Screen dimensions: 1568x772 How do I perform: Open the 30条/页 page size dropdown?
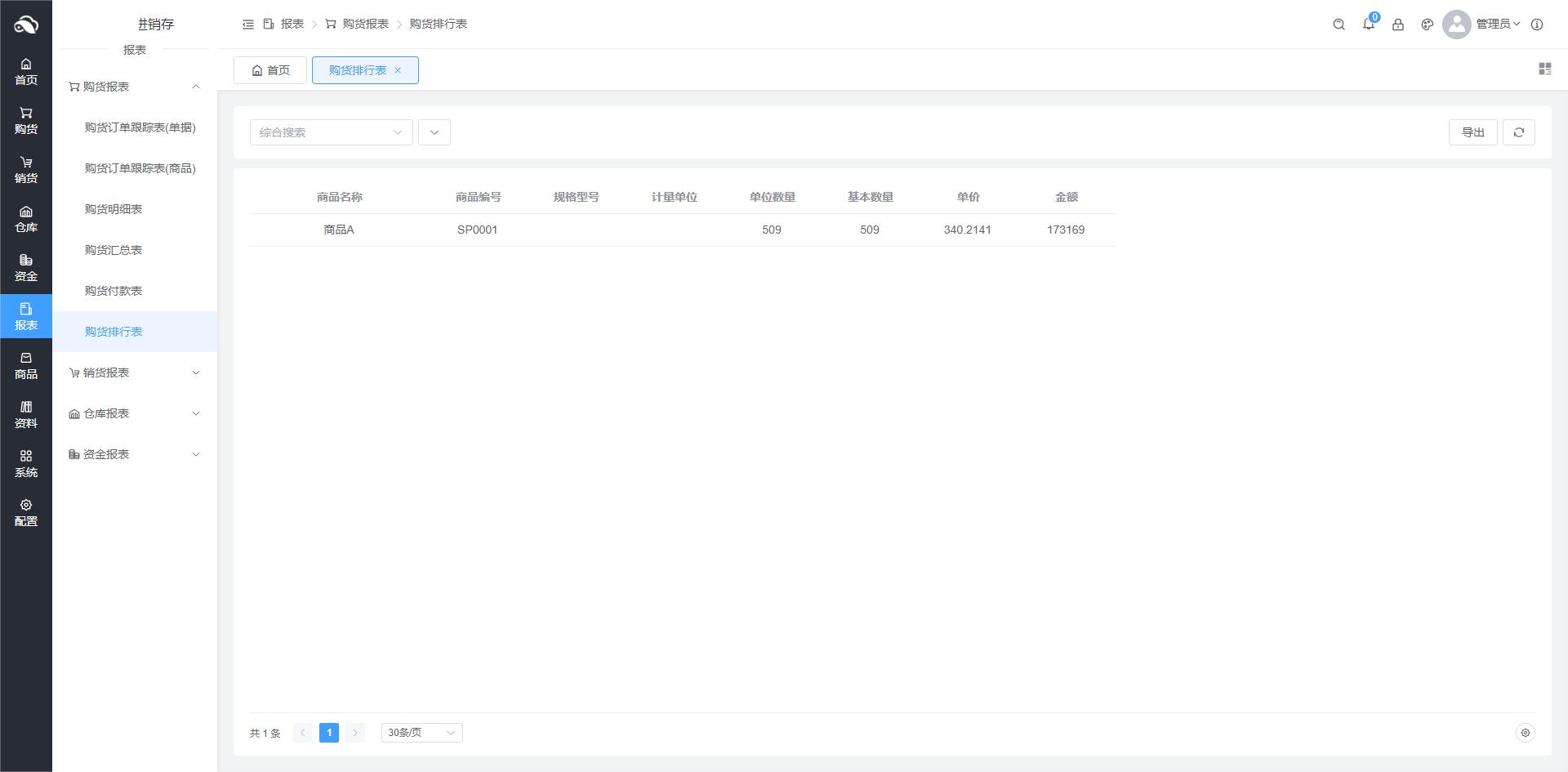421,733
